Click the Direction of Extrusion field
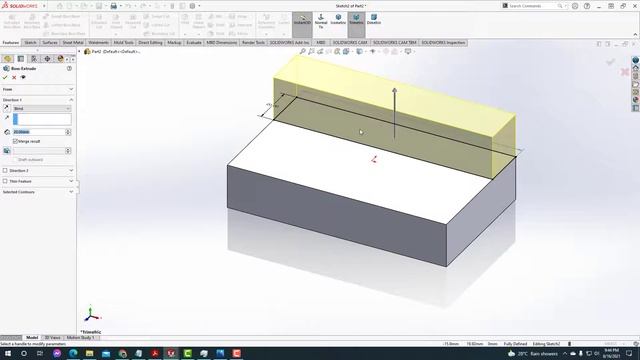640x360 pixels. coord(42,119)
